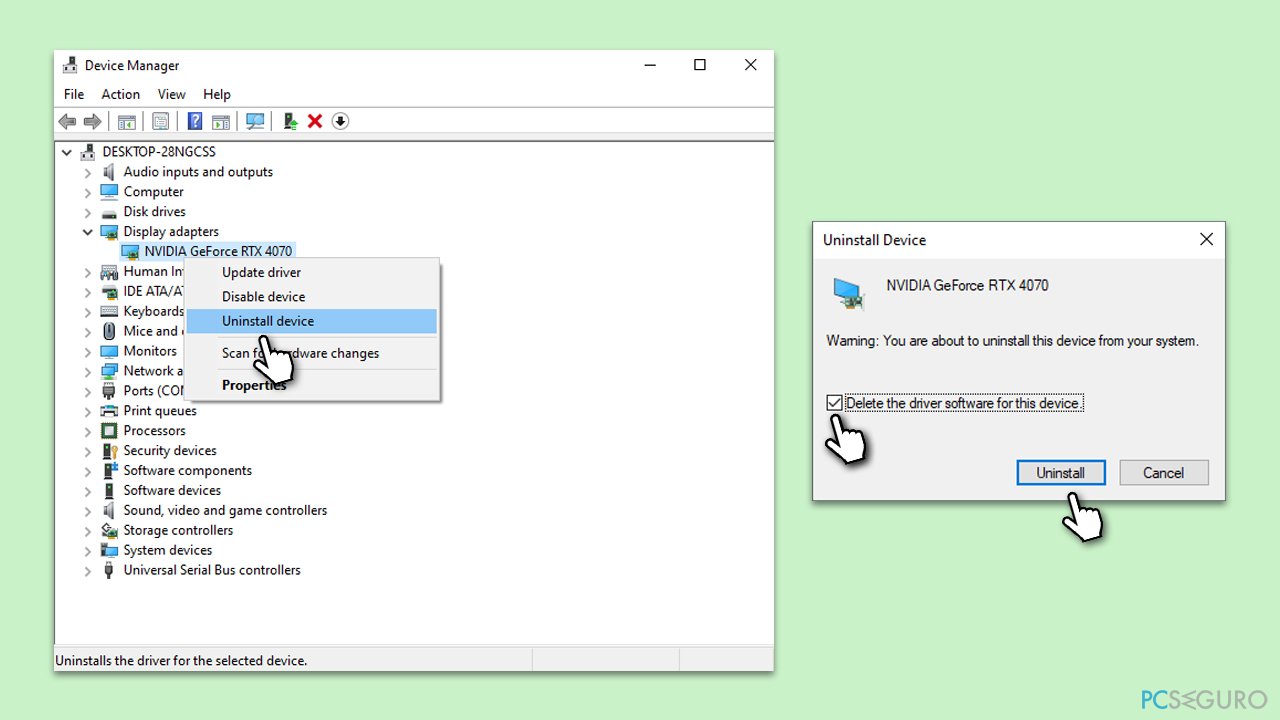Close the Uninstall Device dialog
This screenshot has height=720, width=1280.
[1206, 240]
